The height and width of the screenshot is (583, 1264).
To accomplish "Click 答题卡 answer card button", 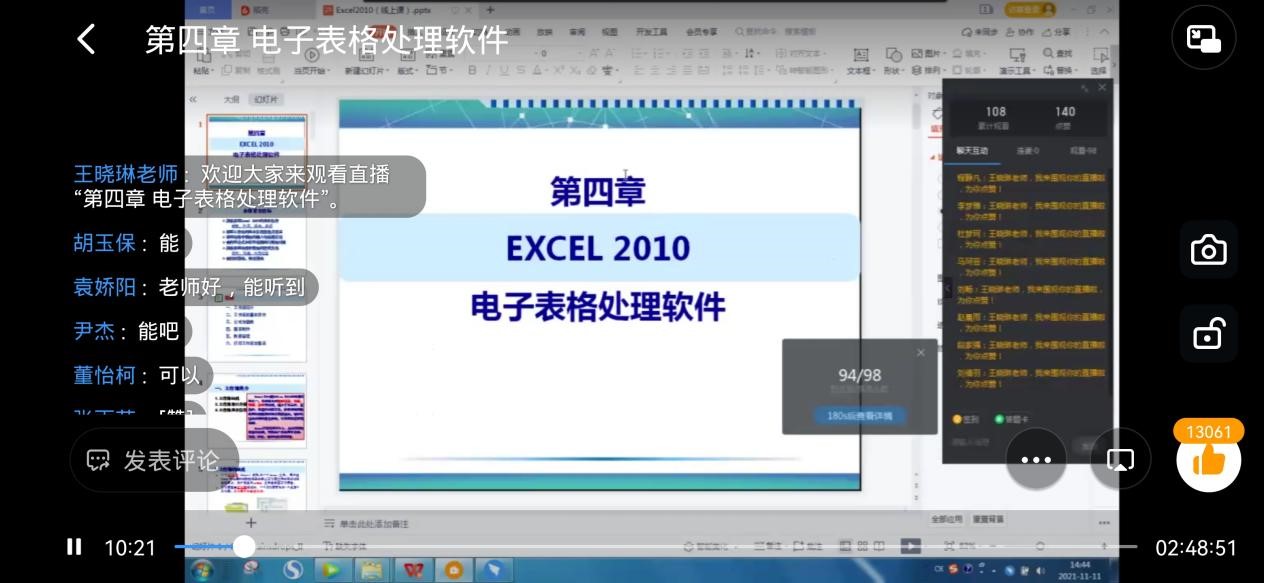I will pyautogui.click(x=1010, y=420).
